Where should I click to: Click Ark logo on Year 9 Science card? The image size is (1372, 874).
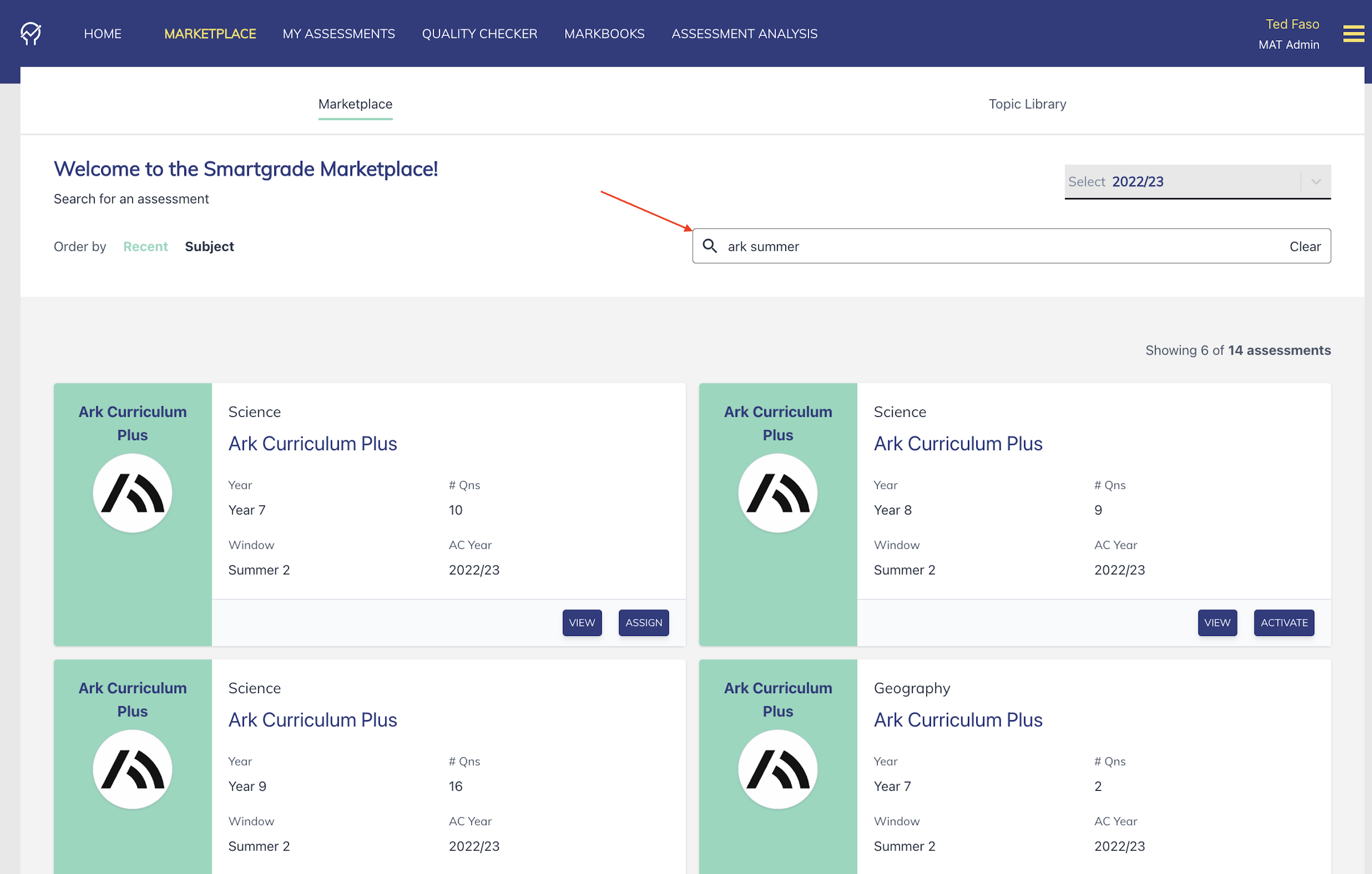coord(133,769)
